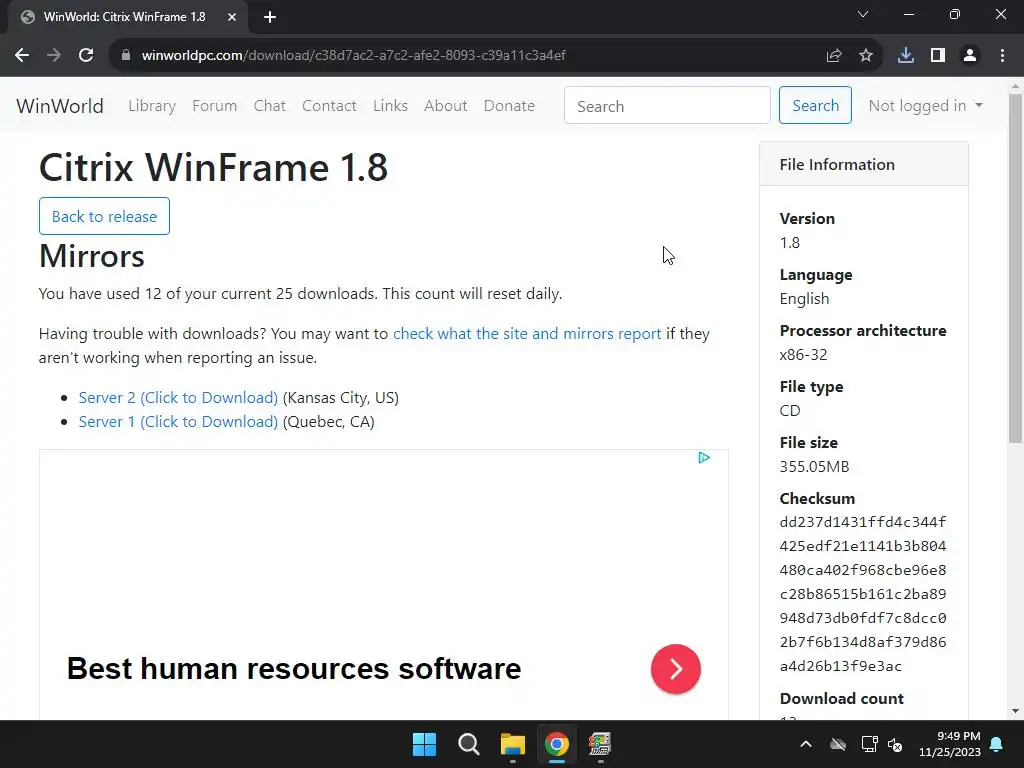Close the WinWorld Citrix WinFrame tab

pyautogui.click(x=232, y=17)
